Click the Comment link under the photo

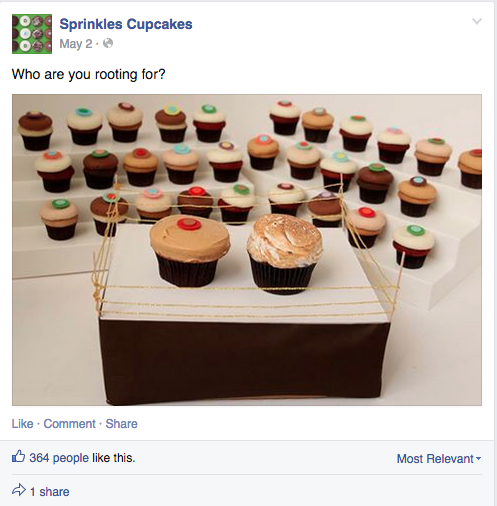pyautogui.click(x=69, y=424)
